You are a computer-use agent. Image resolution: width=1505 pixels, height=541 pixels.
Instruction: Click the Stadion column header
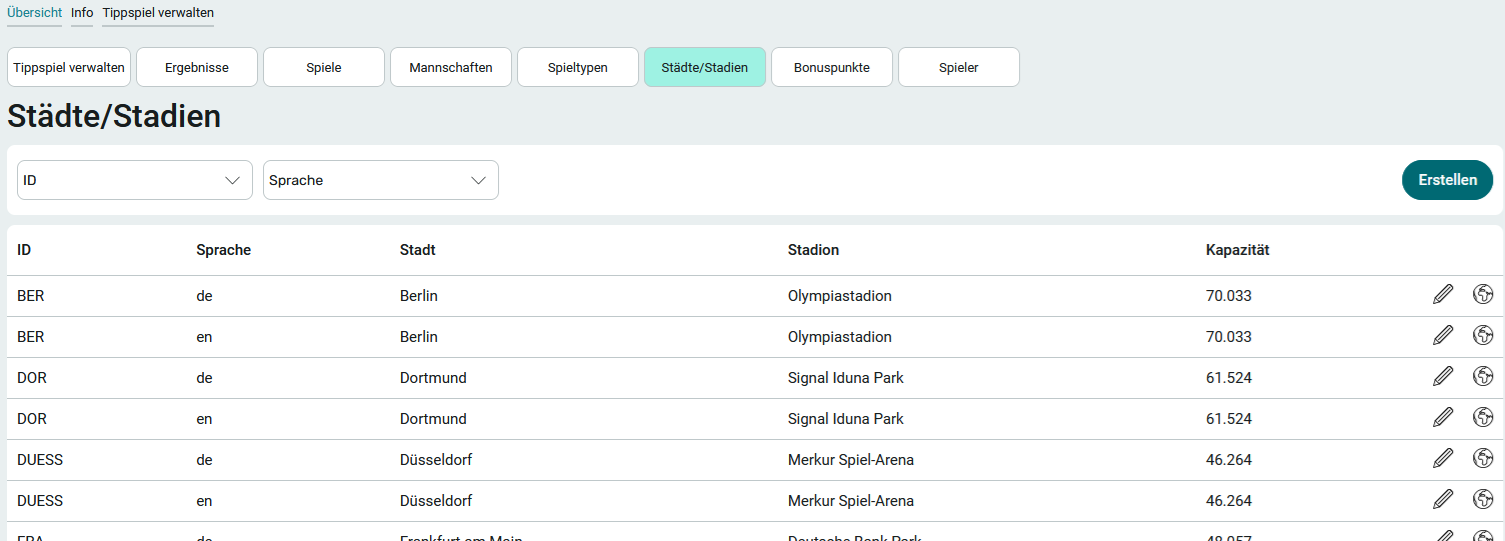pos(813,250)
